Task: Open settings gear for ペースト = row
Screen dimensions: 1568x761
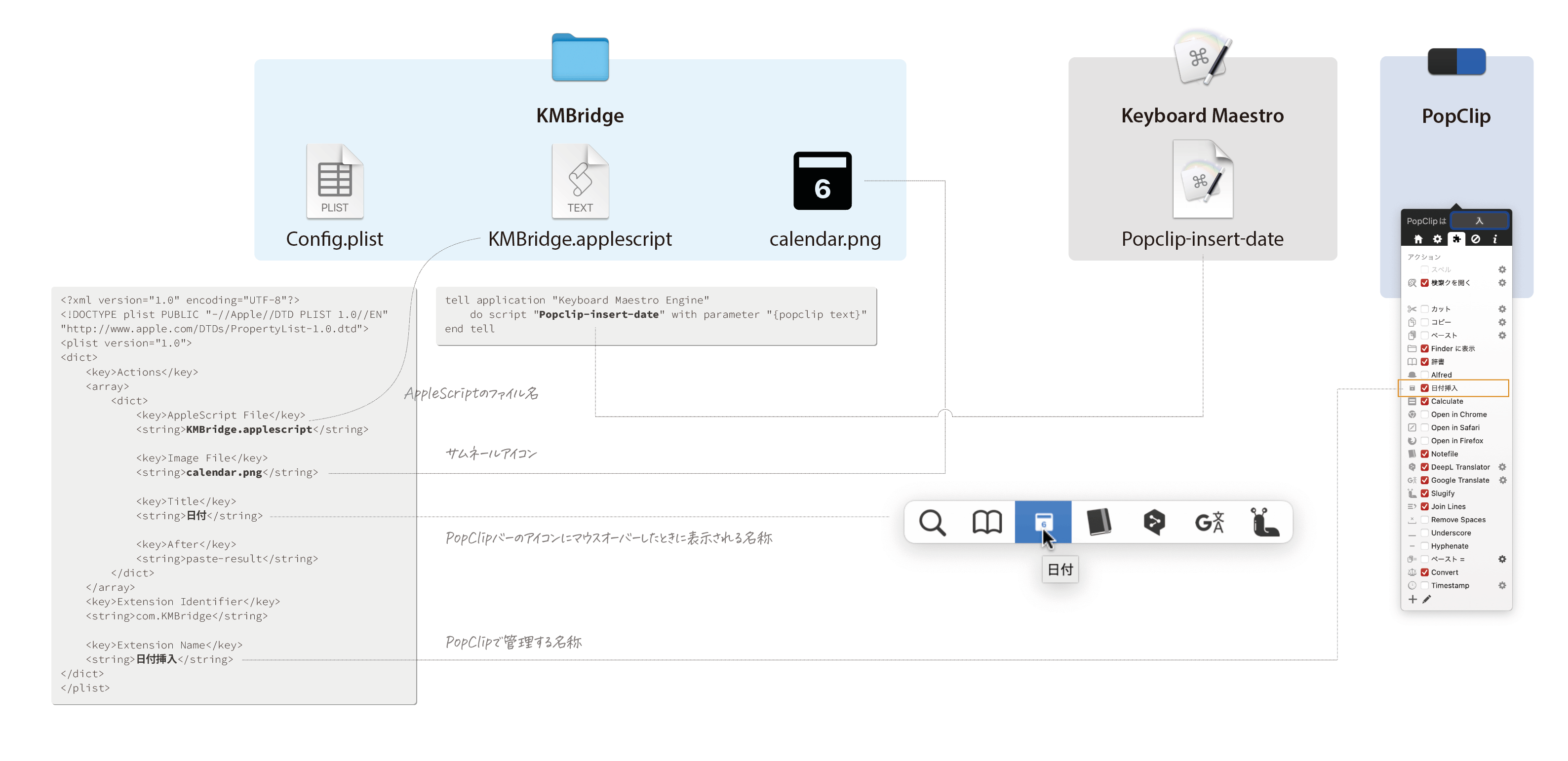Action: click(1502, 559)
